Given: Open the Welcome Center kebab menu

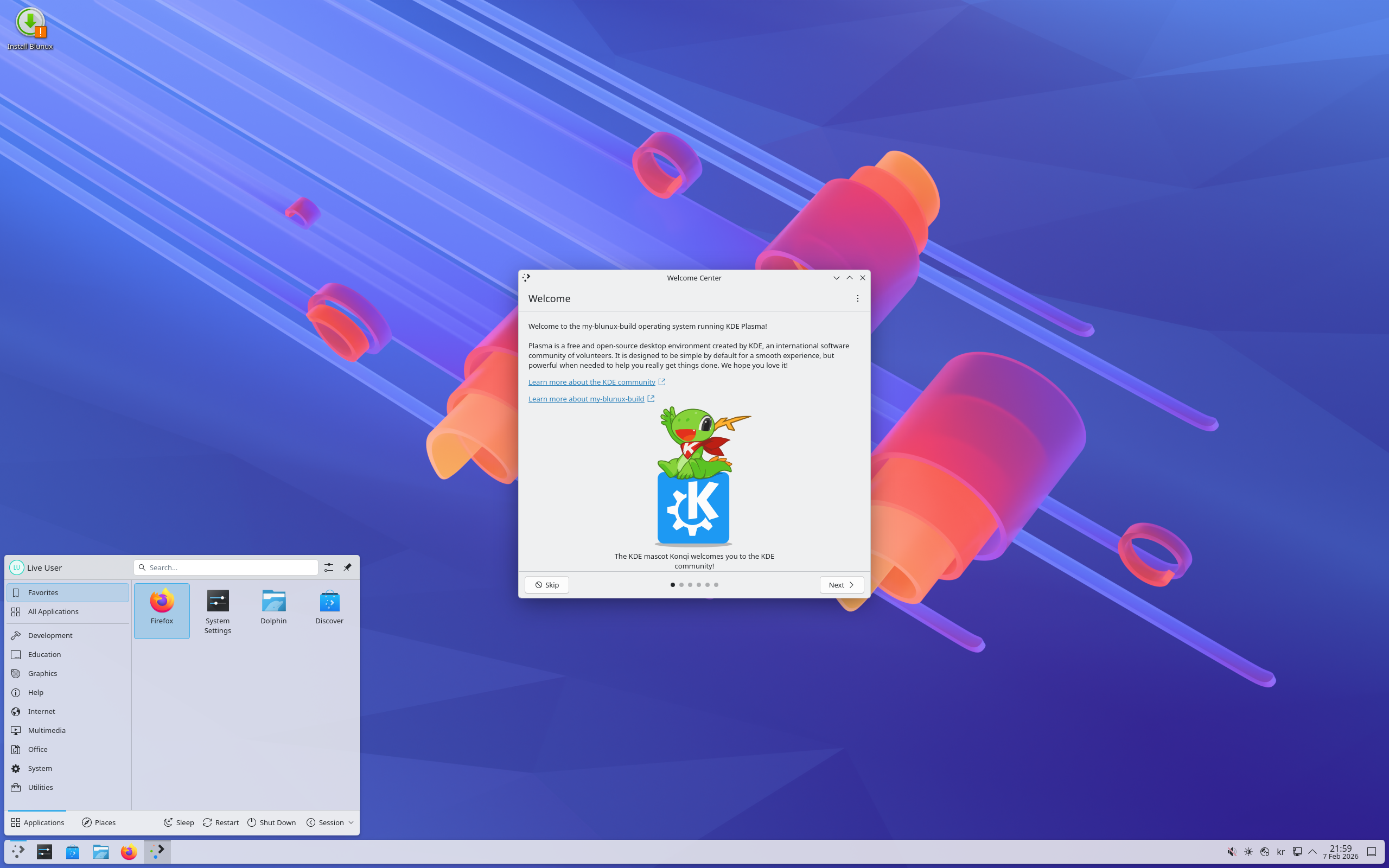Looking at the screenshot, I should tap(857, 298).
